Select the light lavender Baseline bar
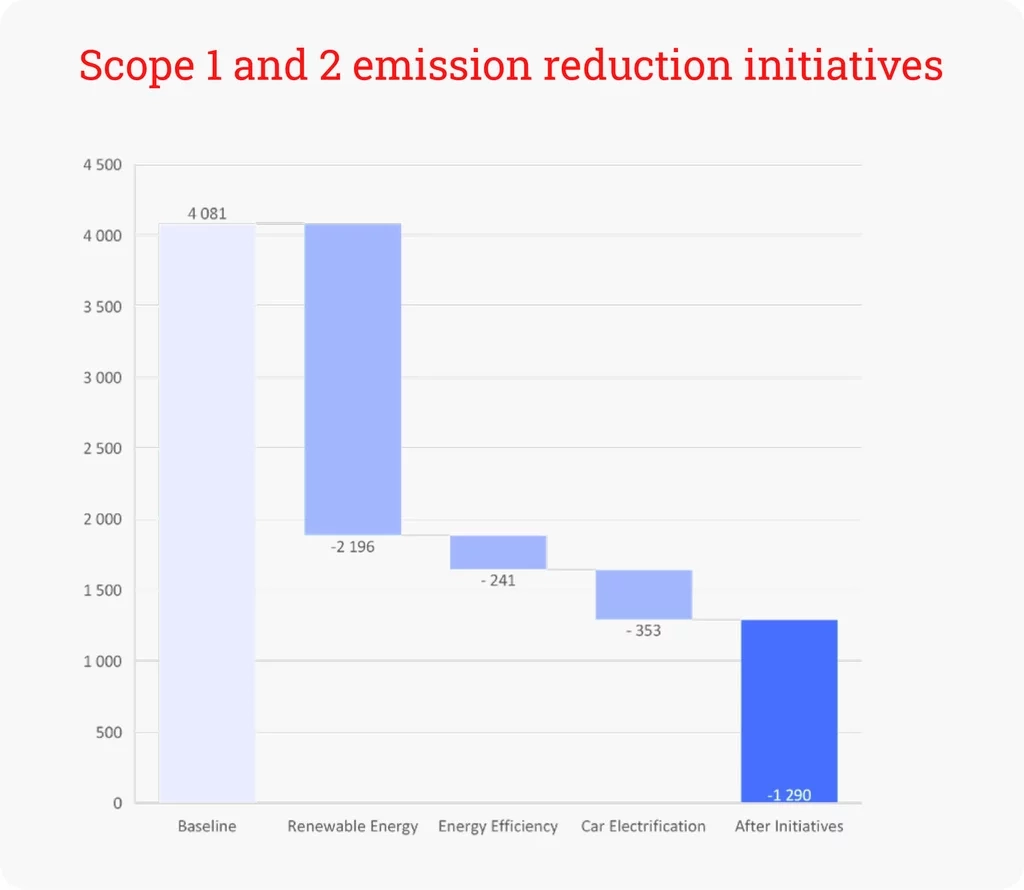 tap(207, 512)
